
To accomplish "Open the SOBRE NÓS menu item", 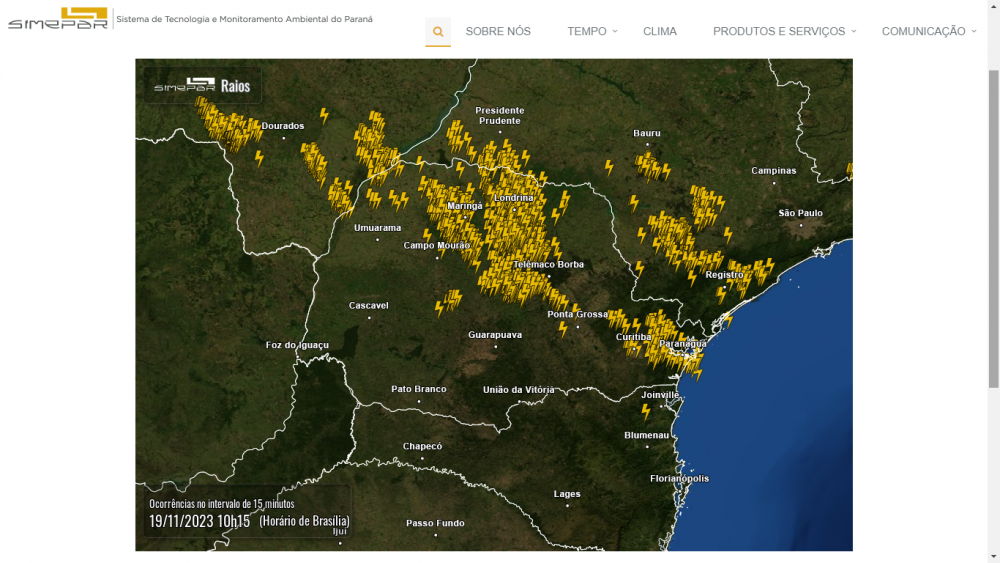I will pos(498,31).
